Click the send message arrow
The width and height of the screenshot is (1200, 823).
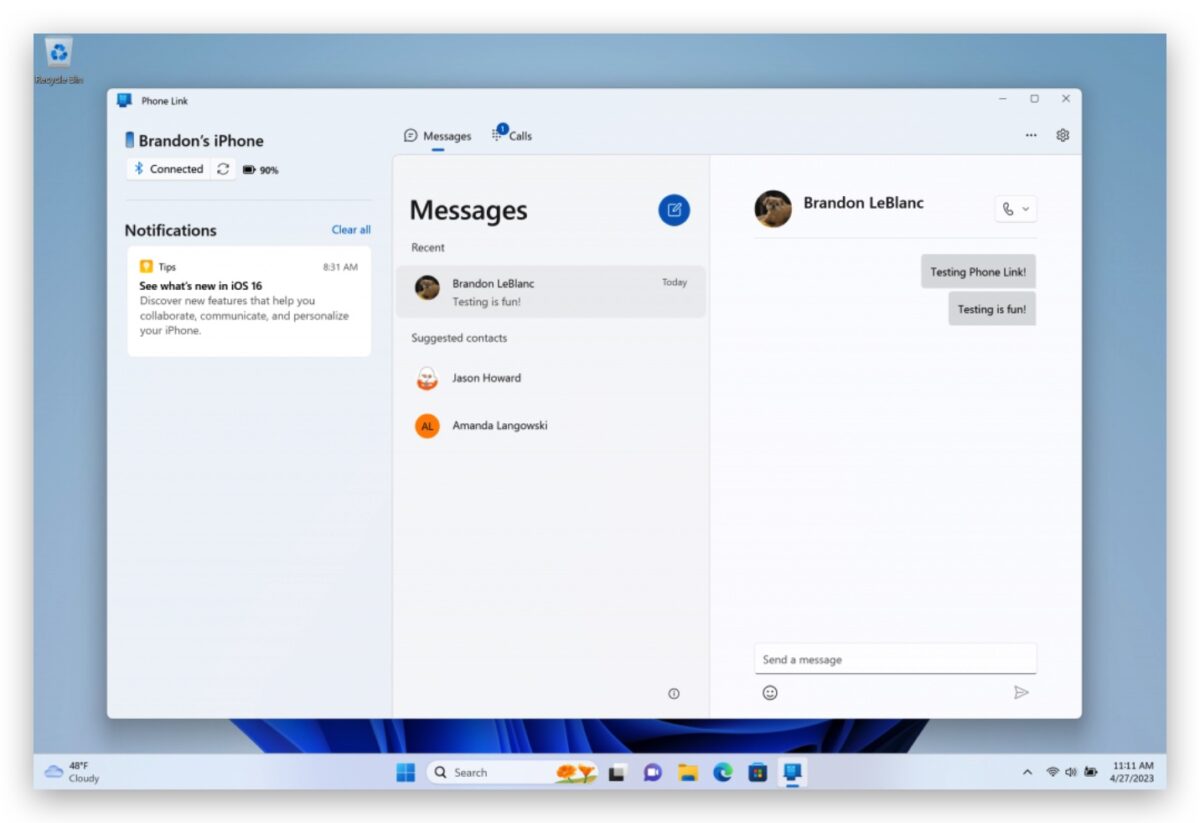coord(1021,692)
